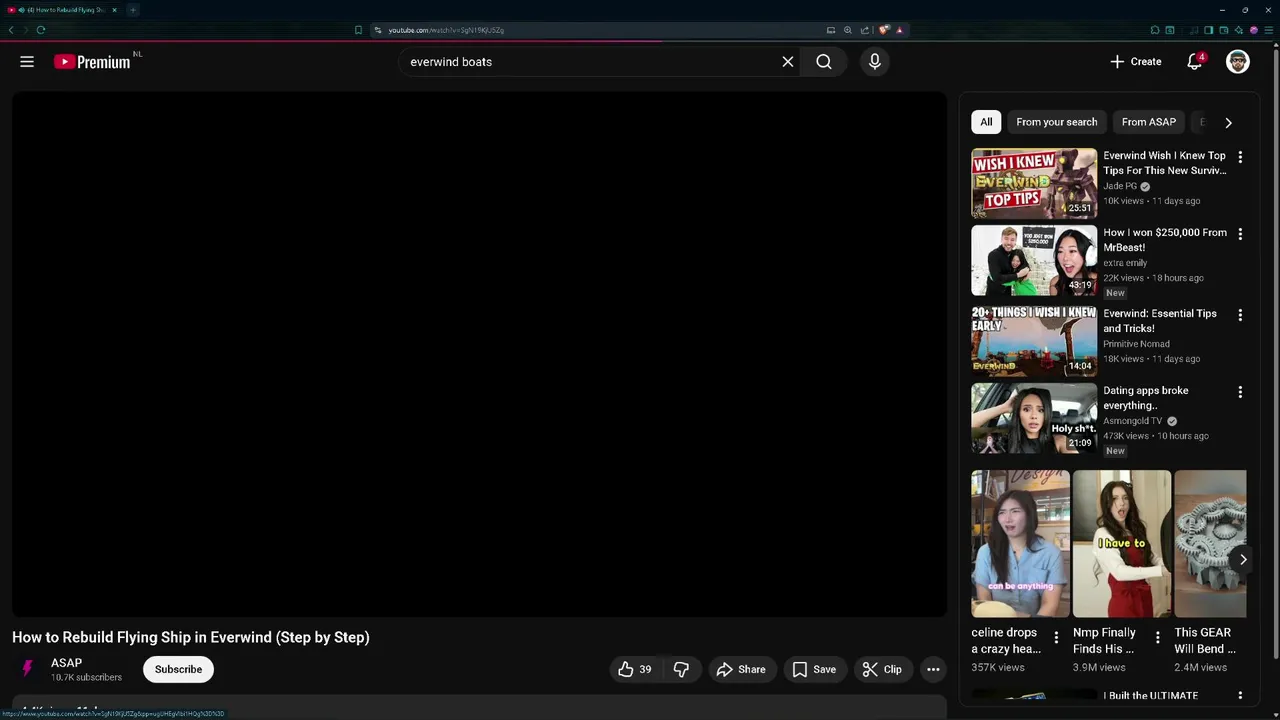
Task: Subscribe to the ASAP channel
Action: click(x=178, y=669)
